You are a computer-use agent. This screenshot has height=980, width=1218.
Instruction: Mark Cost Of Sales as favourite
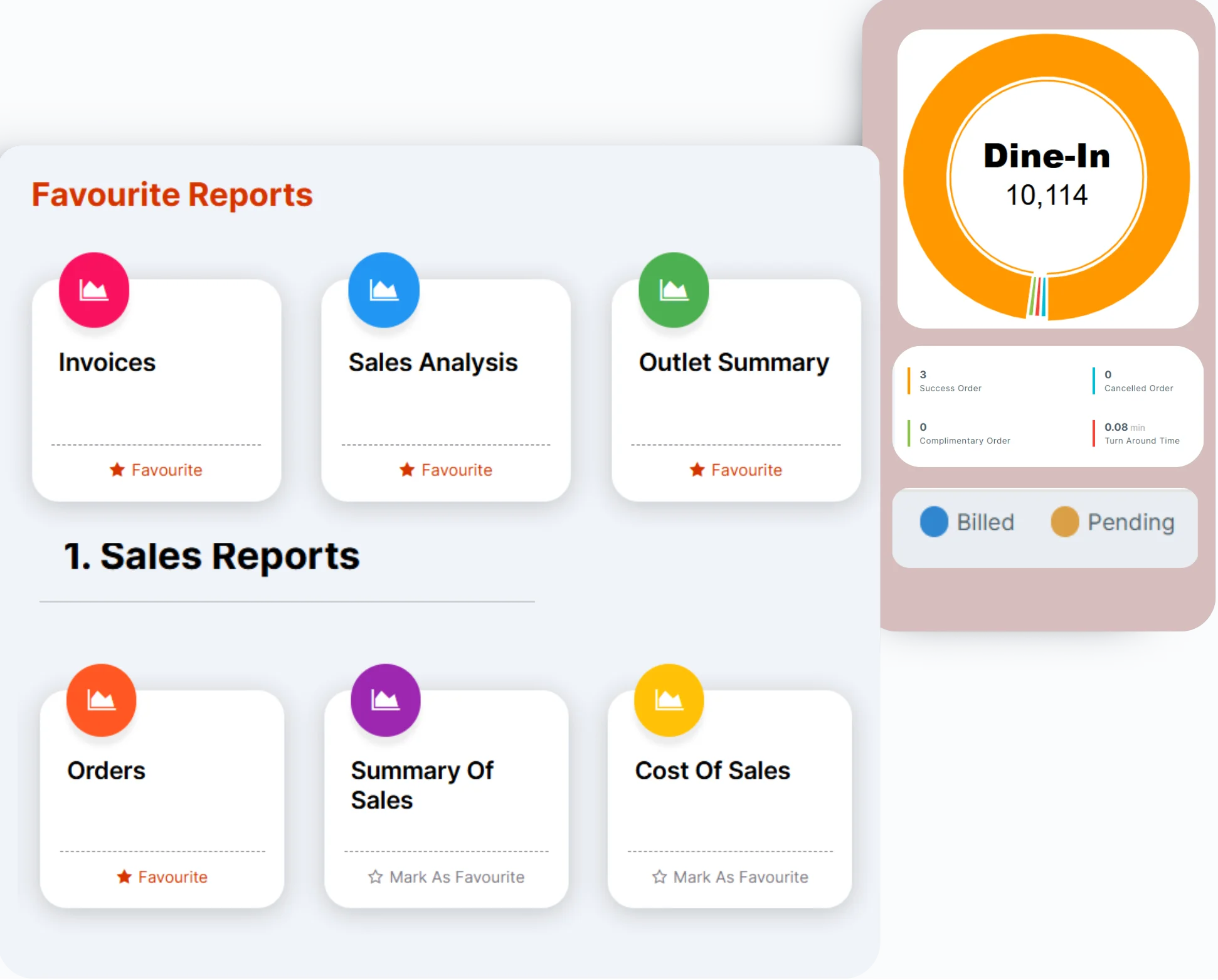click(x=740, y=877)
